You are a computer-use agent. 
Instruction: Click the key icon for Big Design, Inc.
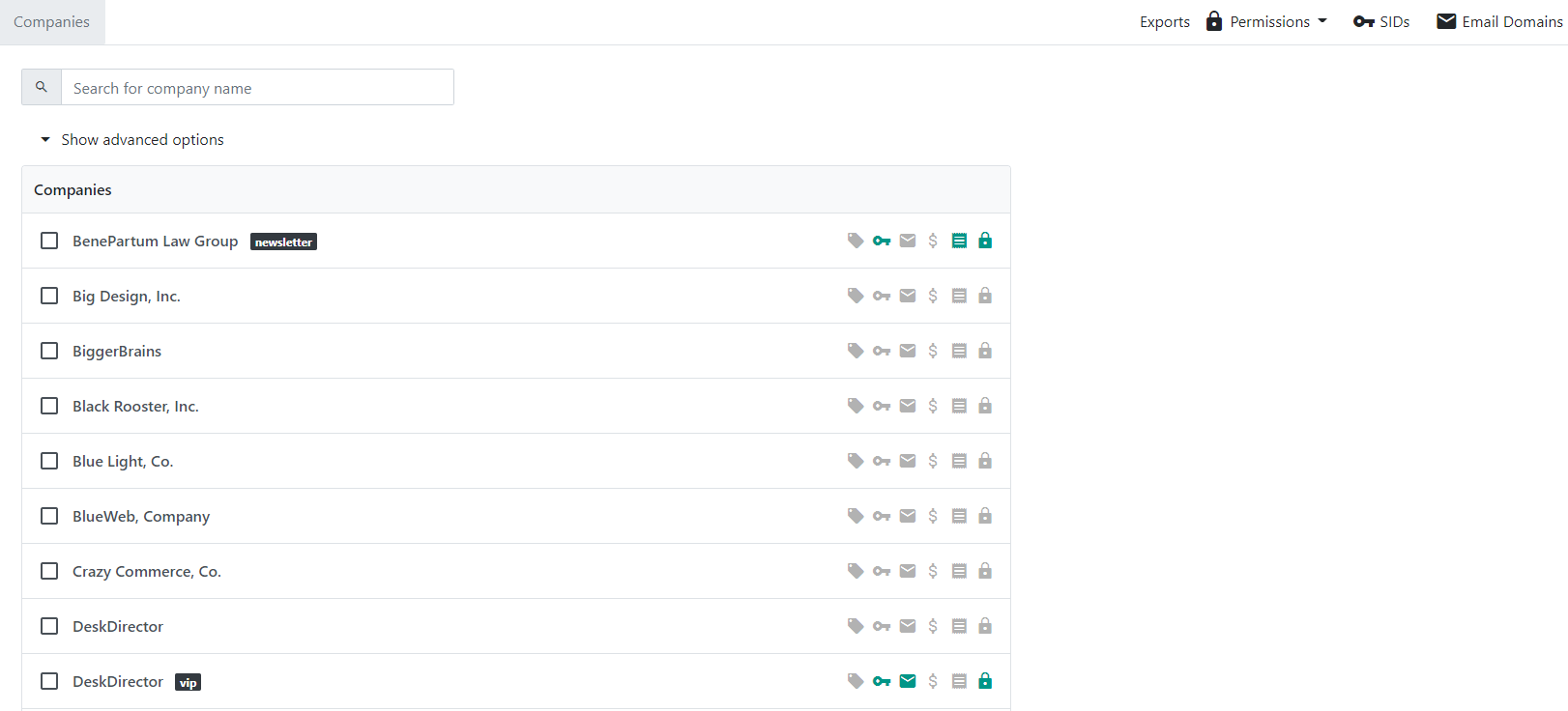pos(882,296)
